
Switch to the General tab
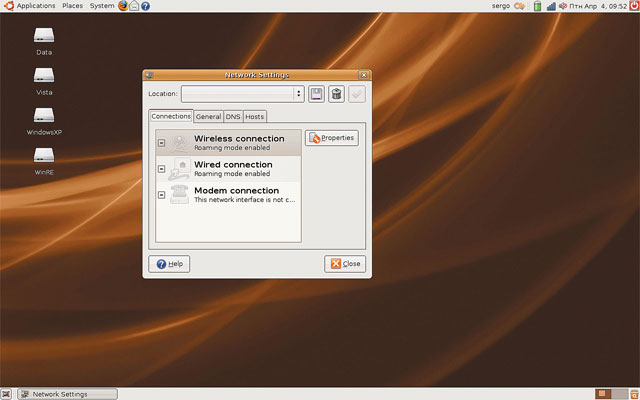[208, 117]
